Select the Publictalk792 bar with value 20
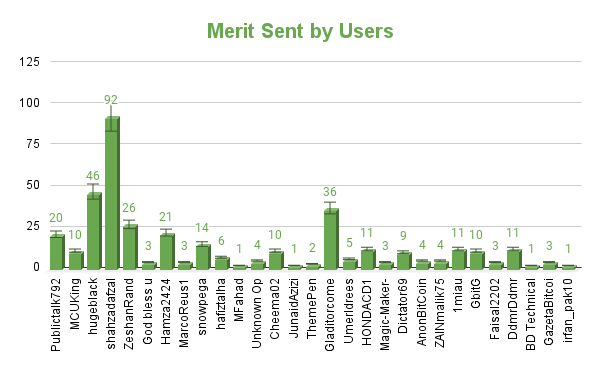The height and width of the screenshot is (371, 600). 57,252
